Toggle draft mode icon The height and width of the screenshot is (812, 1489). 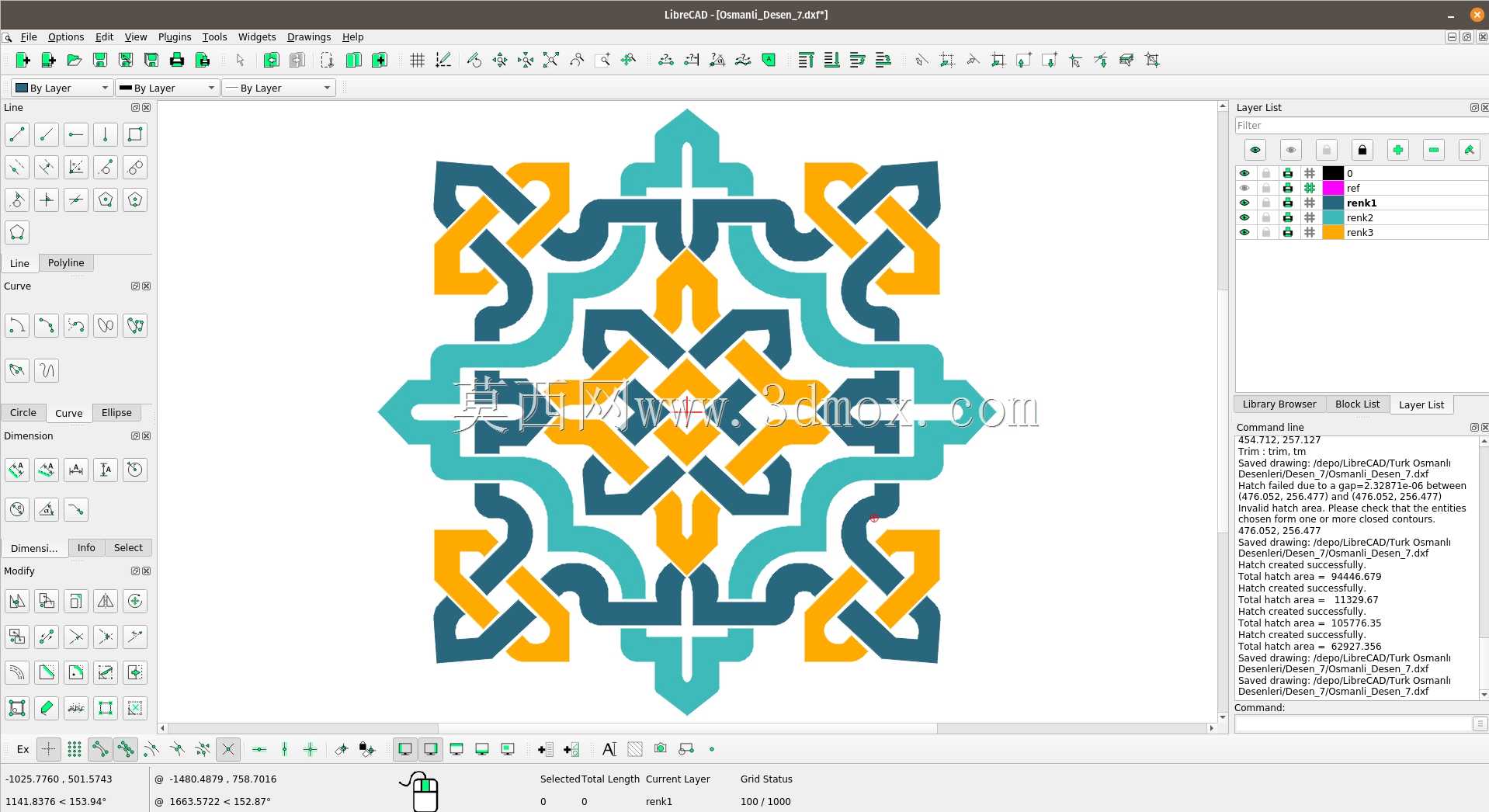[443, 60]
